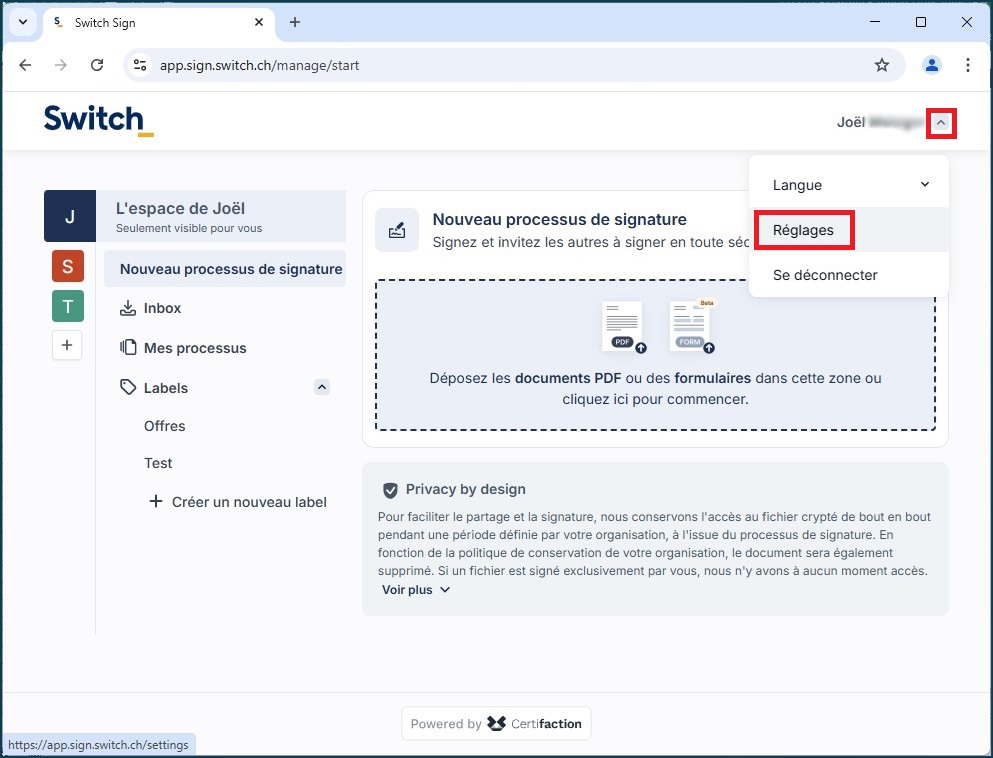
Task: Open the green T workspace avatar
Action: (67, 306)
